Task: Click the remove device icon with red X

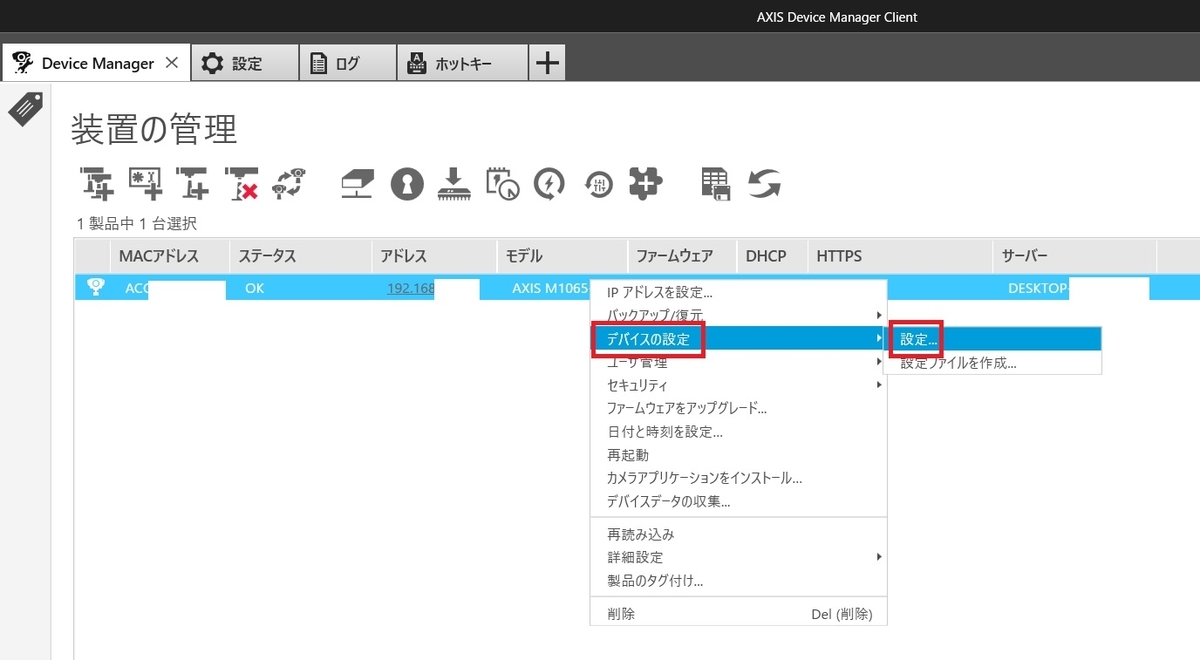Action: (241, 183)
